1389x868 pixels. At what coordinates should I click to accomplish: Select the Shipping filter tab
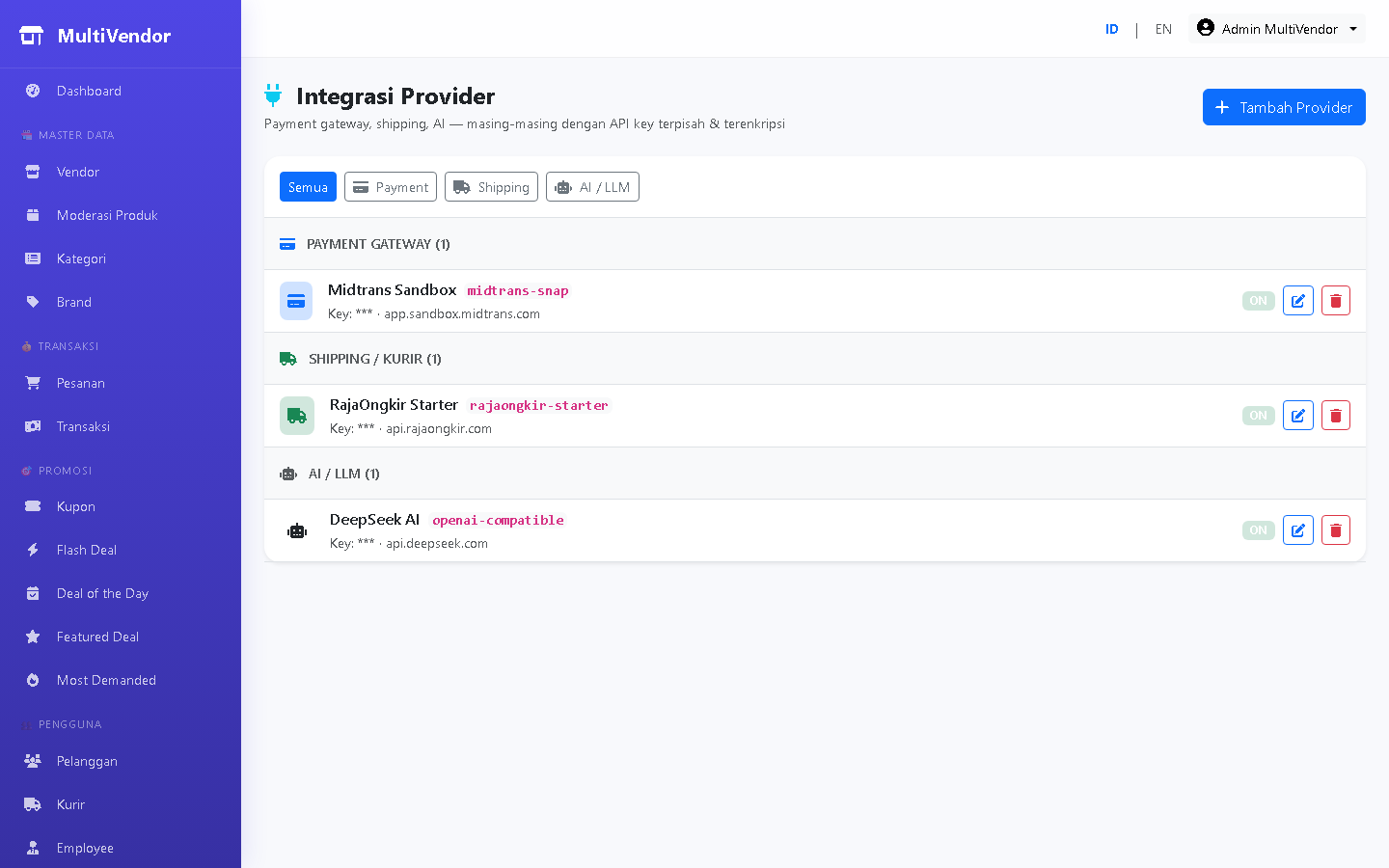click(x=491, y=187)
